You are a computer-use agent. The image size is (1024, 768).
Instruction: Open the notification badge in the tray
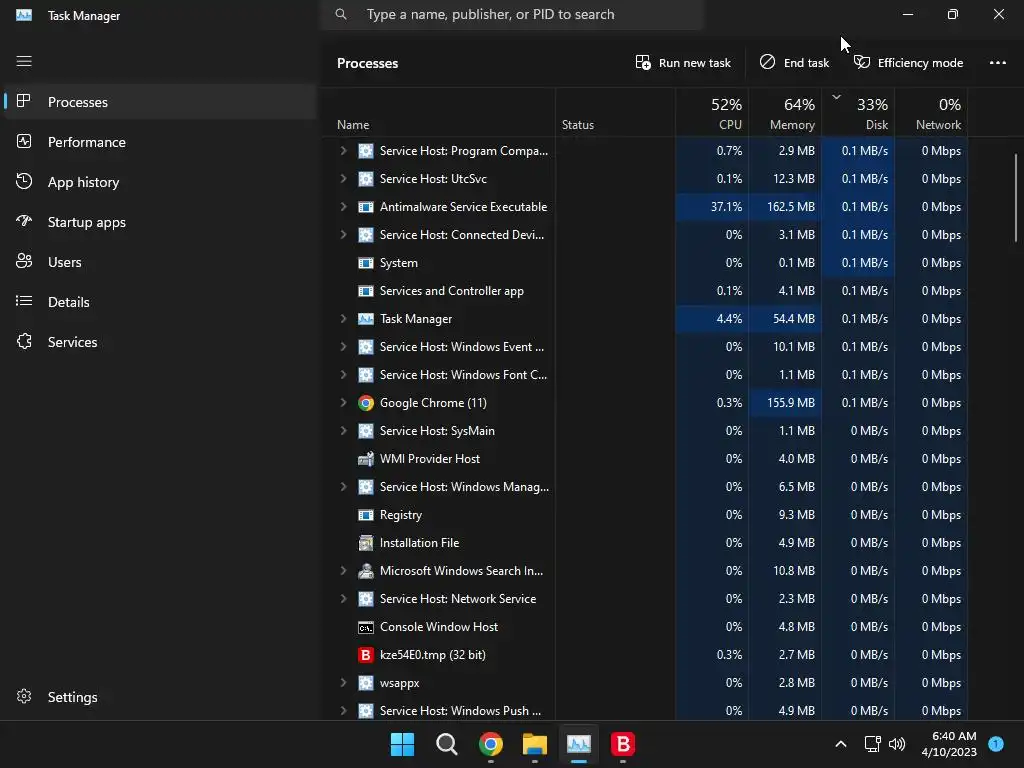point(996,744)
